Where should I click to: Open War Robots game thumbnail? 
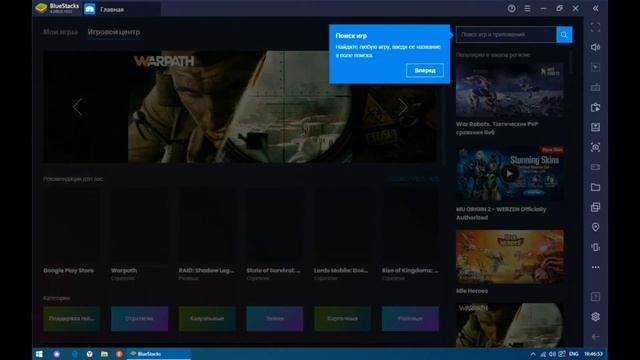click(510, 90)
